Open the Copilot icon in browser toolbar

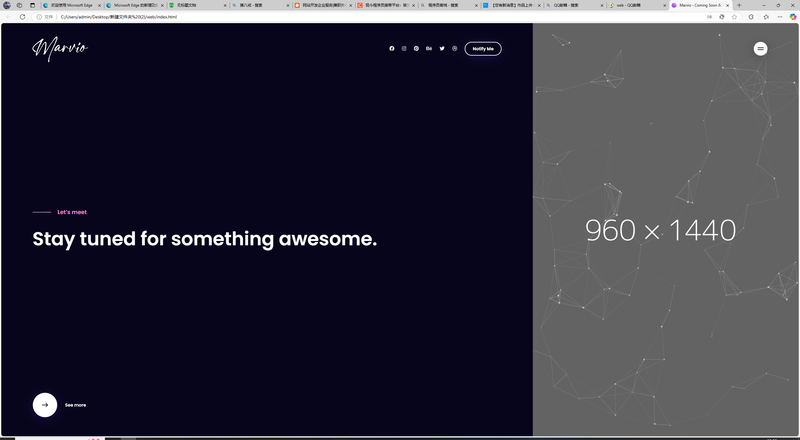pos(793,17)
